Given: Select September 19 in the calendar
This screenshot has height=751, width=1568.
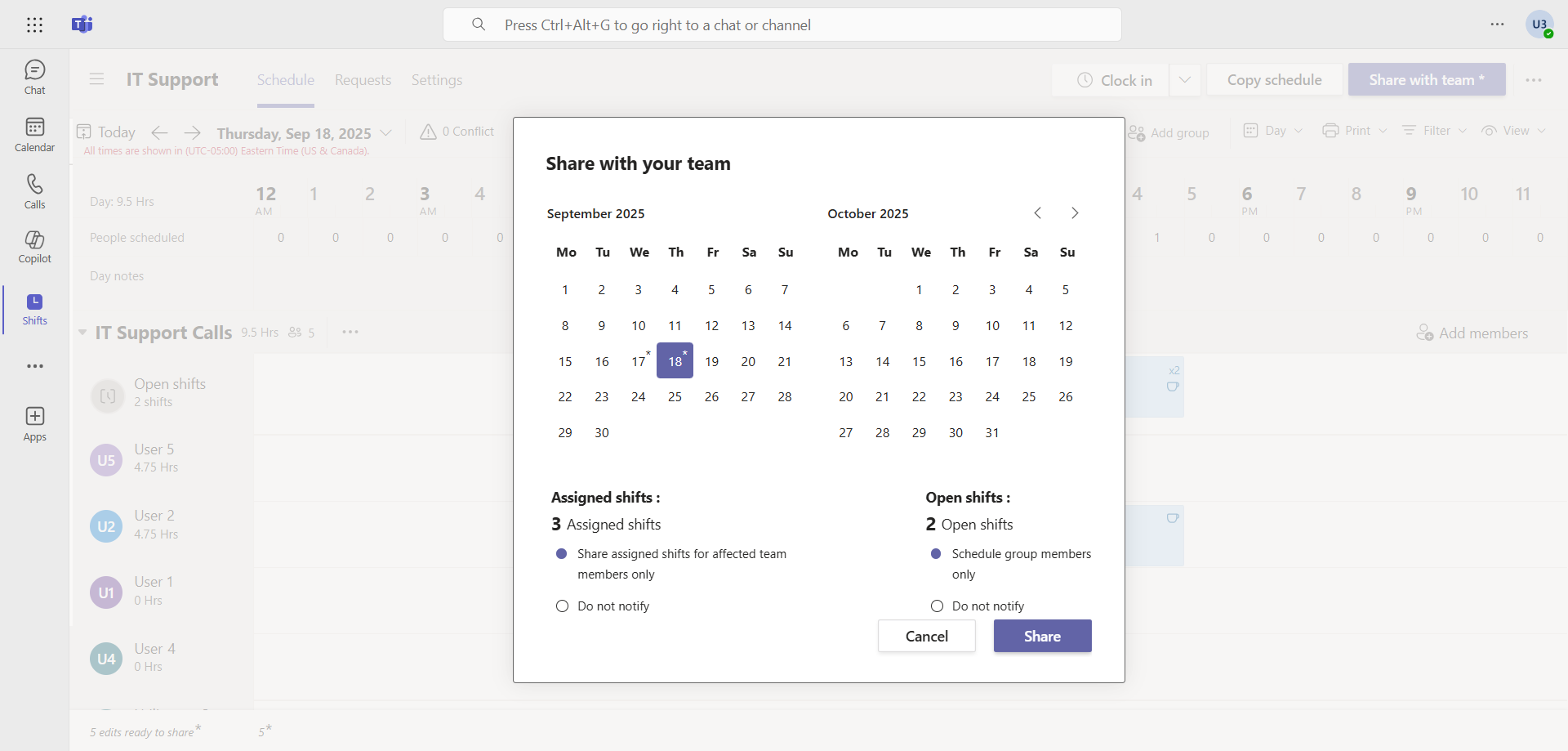Looking at the screenshot, I should point(711,361).
